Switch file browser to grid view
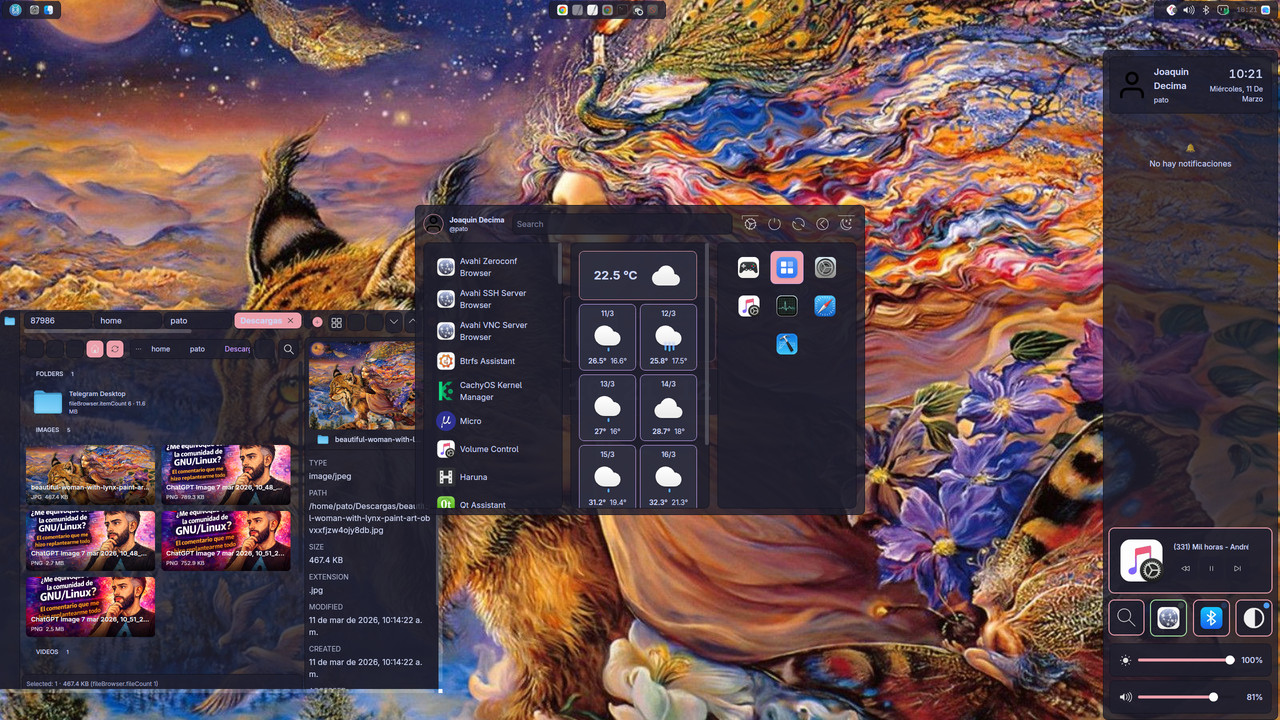 [337, 322]
